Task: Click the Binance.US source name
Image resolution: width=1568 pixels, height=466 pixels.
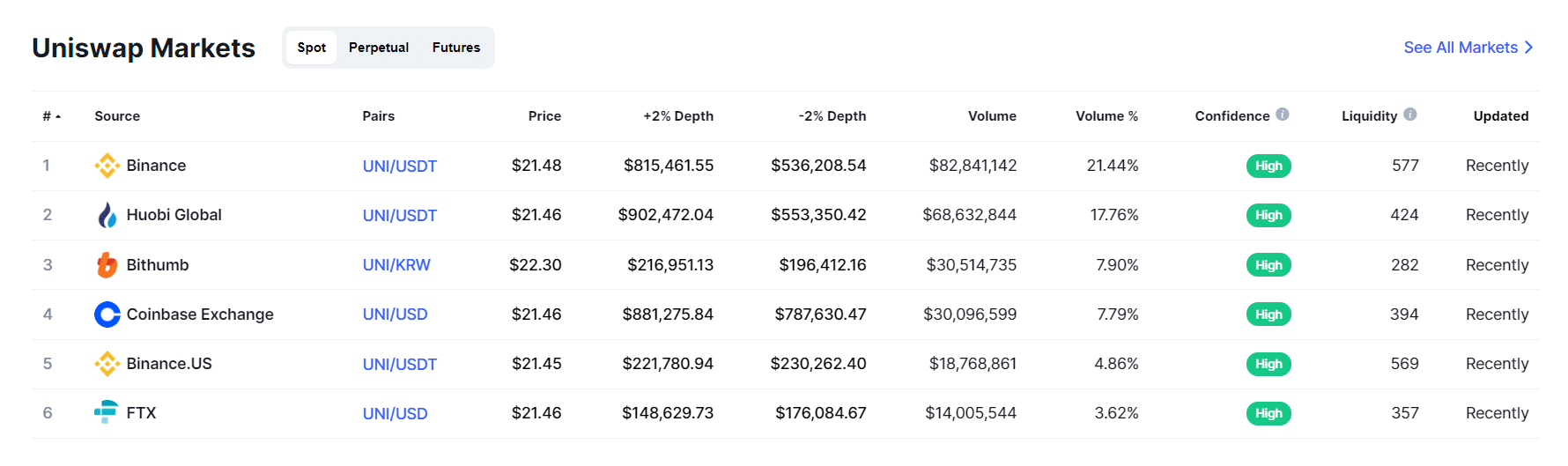Action: tap(169, 364)
